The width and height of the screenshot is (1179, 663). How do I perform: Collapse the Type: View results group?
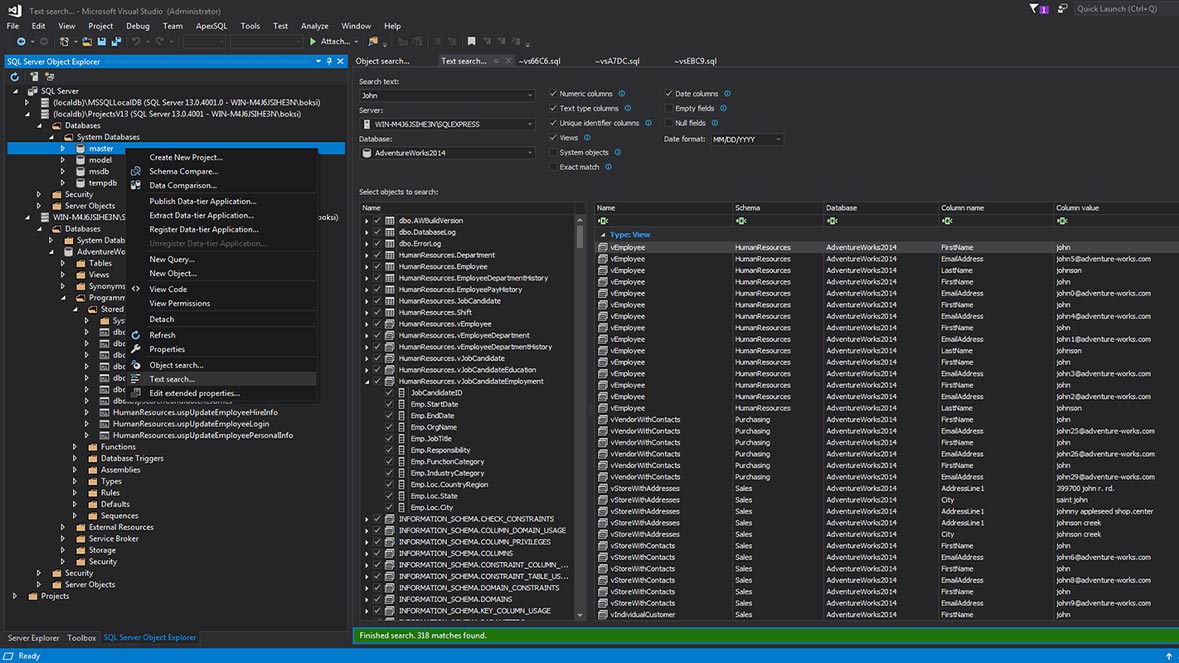603,235
